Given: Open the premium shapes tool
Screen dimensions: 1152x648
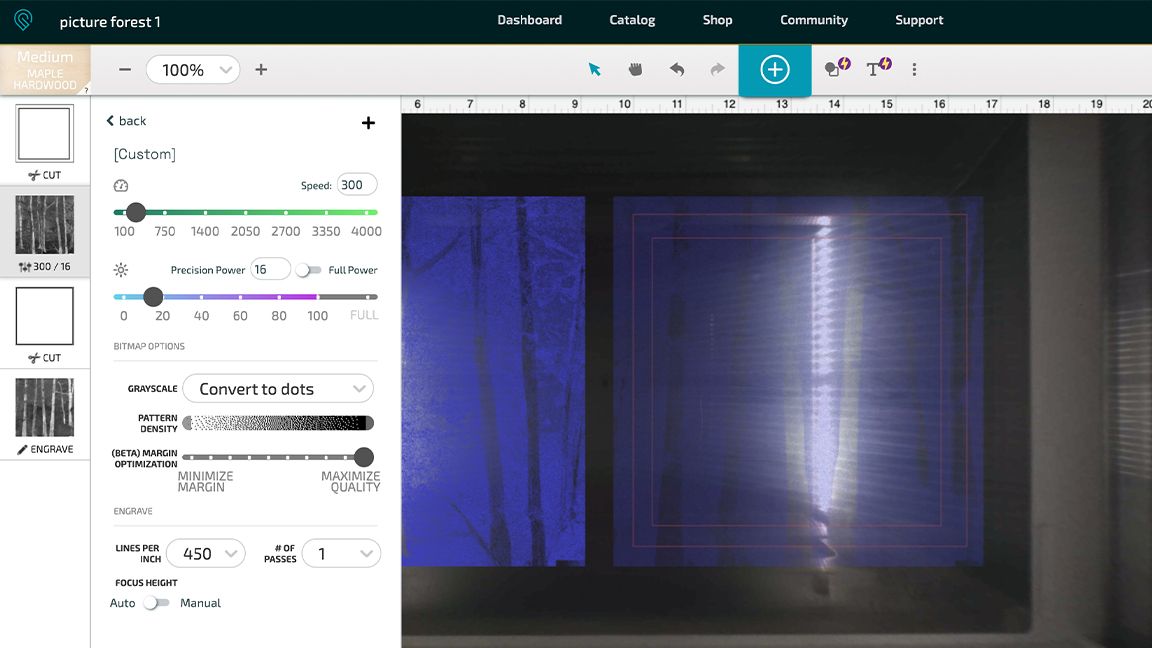Looking at the screenshot, I should tap(836, 68).
